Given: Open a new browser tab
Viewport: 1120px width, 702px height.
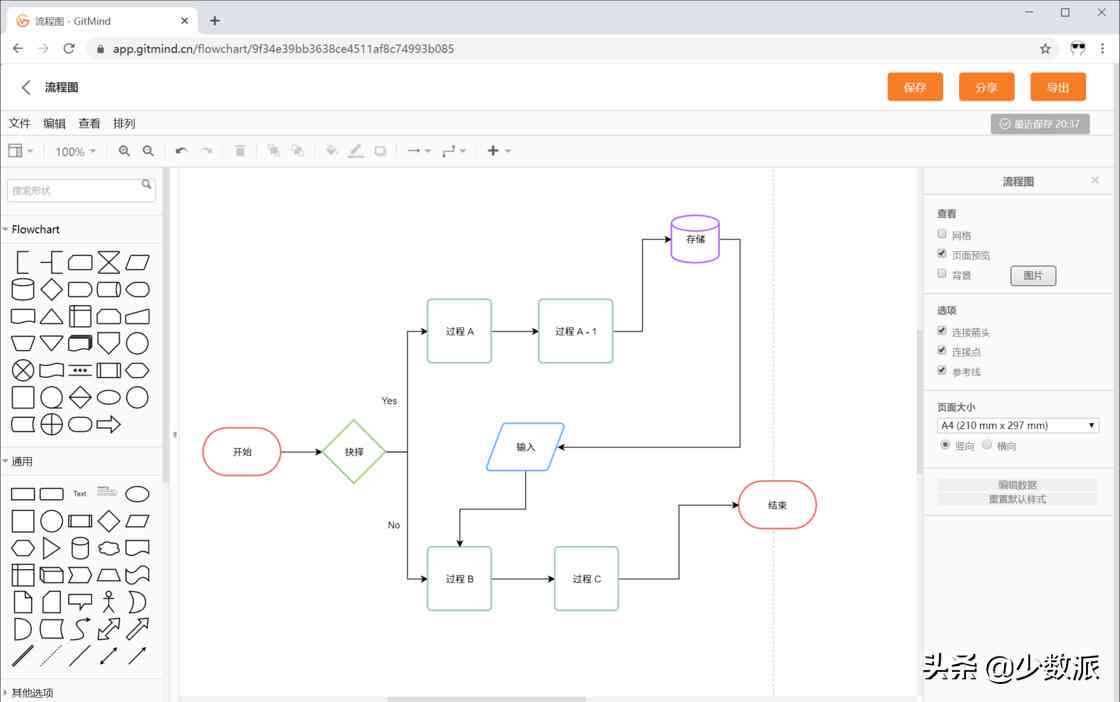Looking at the screenshot, I should pos(214,21).
